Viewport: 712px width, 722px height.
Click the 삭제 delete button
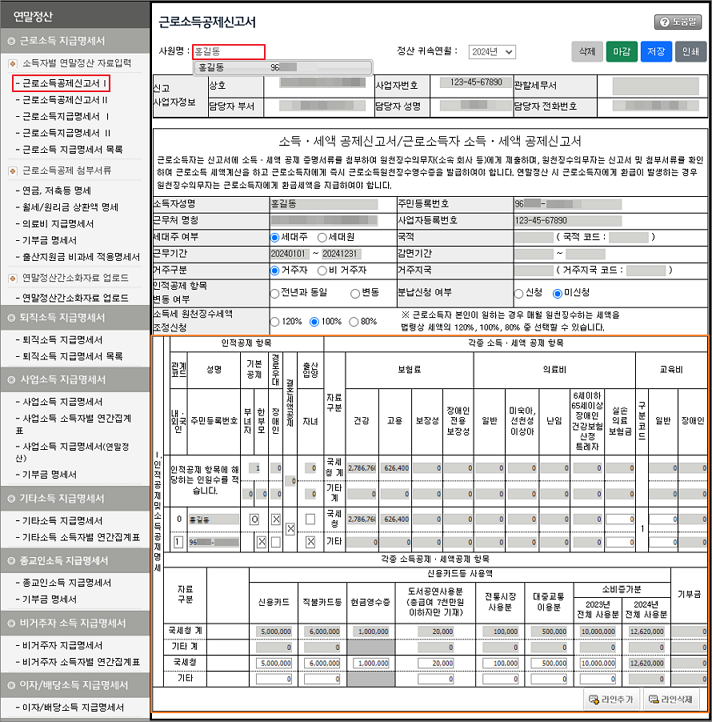(587, 51)
